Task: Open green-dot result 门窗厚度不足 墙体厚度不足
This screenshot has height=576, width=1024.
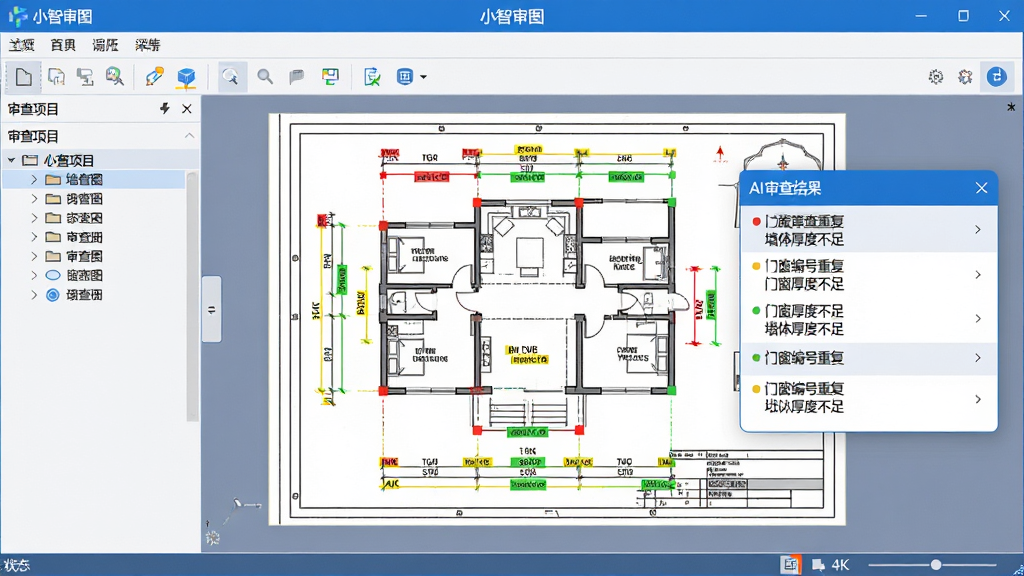Action: click(869, 319)
